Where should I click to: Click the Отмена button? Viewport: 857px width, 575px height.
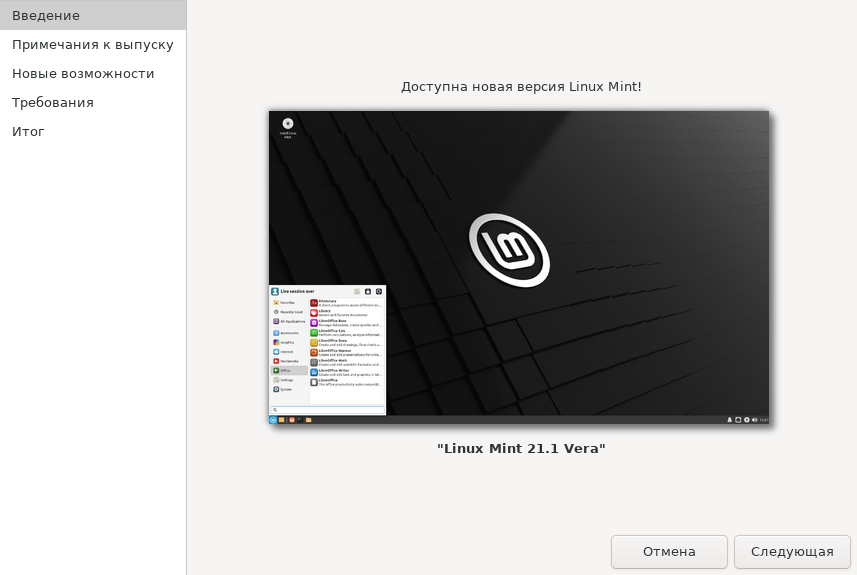(669, 551)
